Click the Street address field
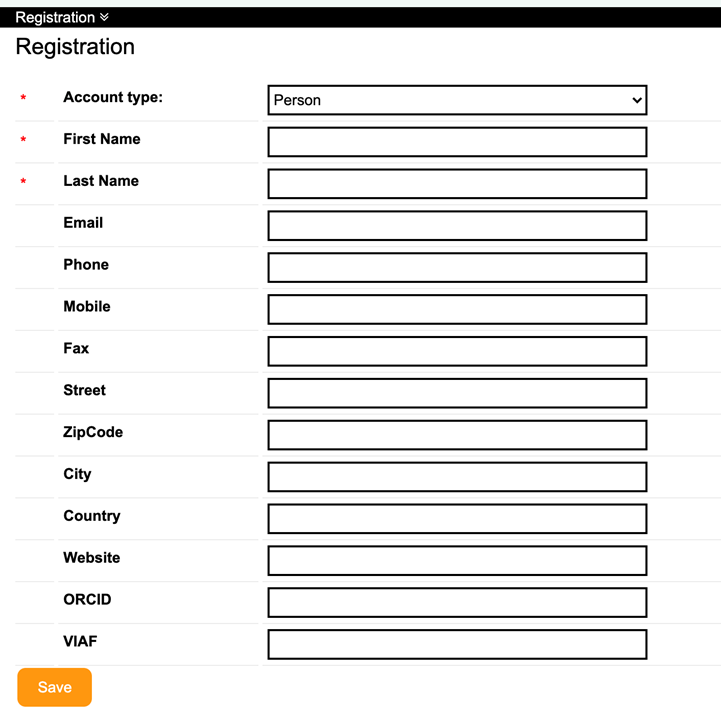 (457, 393)
